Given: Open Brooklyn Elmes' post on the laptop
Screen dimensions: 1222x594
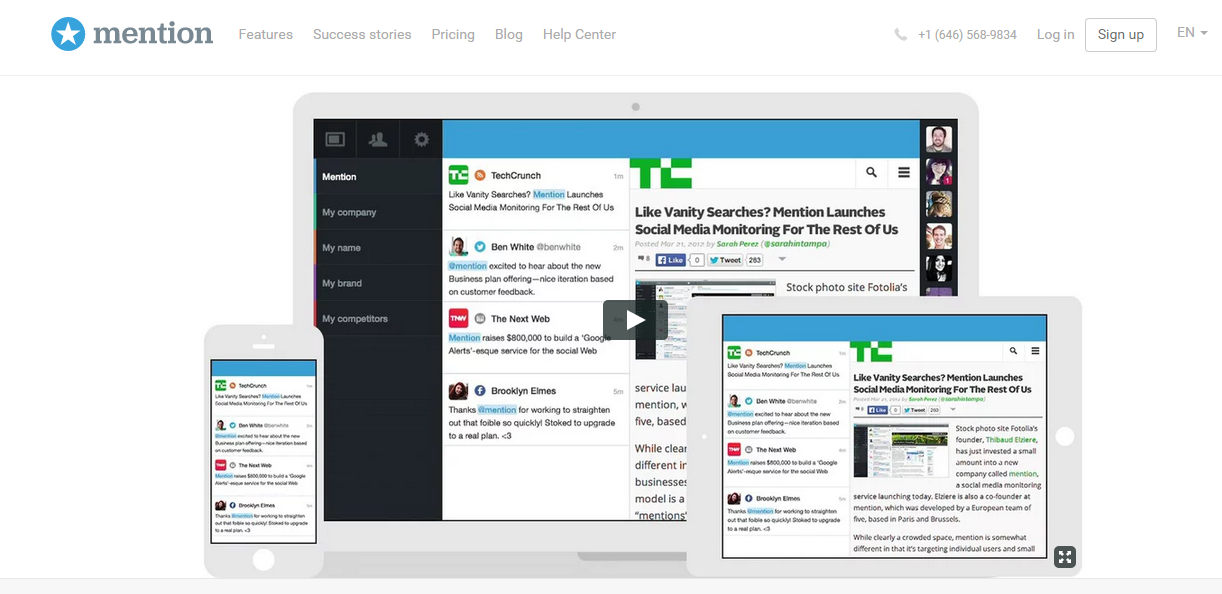Looking at the screenshot, I should coord(535,410).
